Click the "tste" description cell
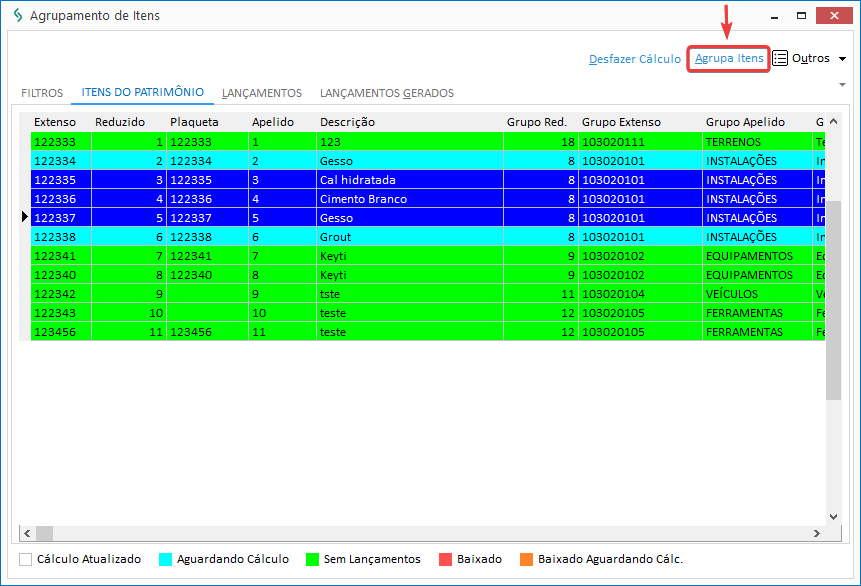Viewport: 861px width, 586px height. [x=410, y=294]
